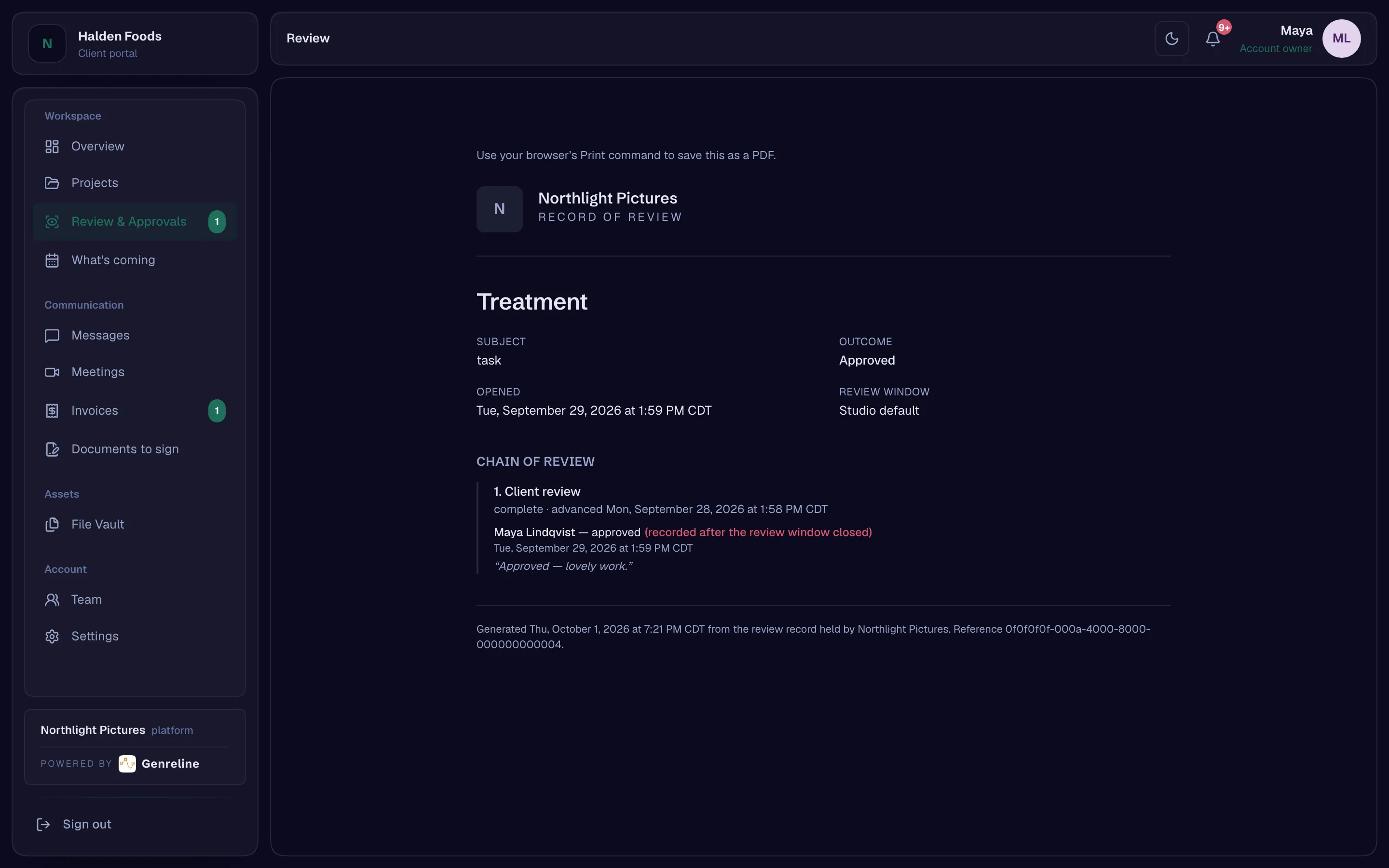Screen dimensions: 1389x868
Task: Click the 'Generated Thu, October 1, 2026' footer
Action: [x=813, y=637]
